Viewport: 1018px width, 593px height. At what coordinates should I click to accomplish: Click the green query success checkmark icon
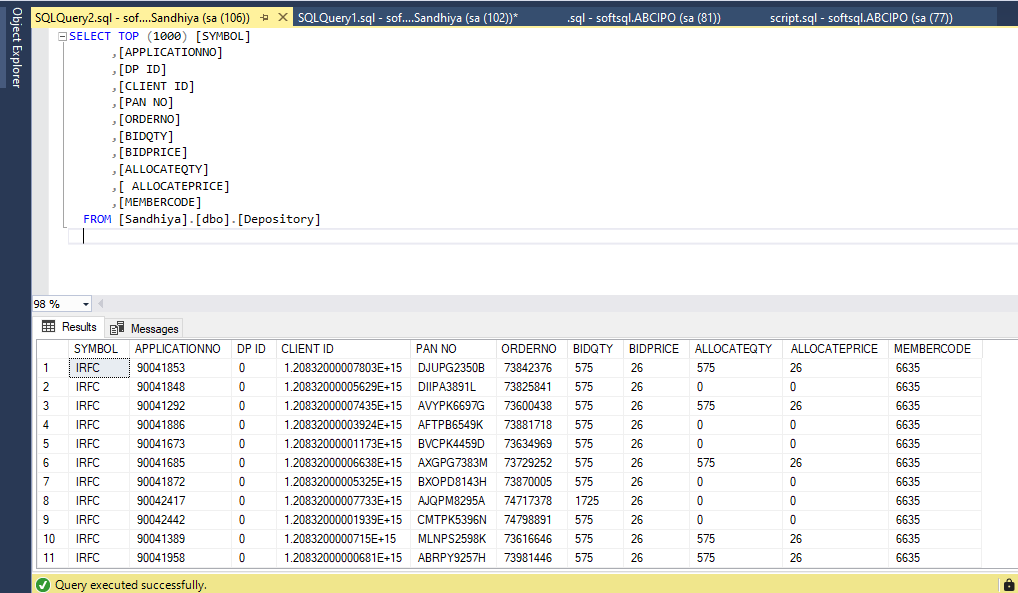click(x=43, y=584)
